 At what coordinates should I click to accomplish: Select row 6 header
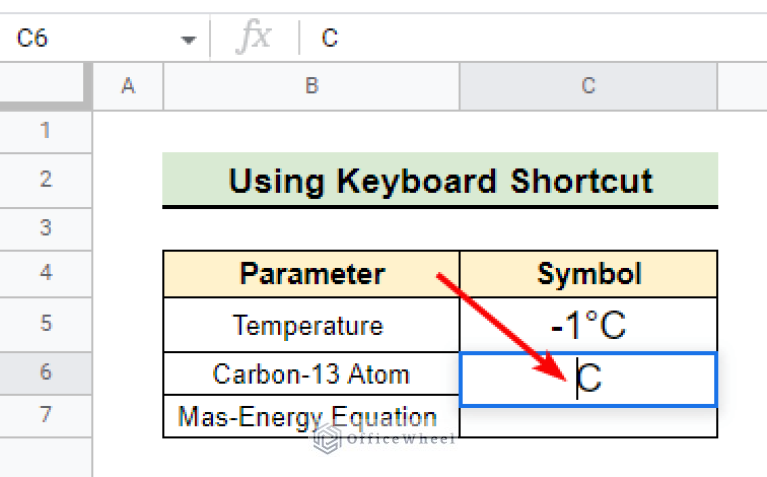45,372
